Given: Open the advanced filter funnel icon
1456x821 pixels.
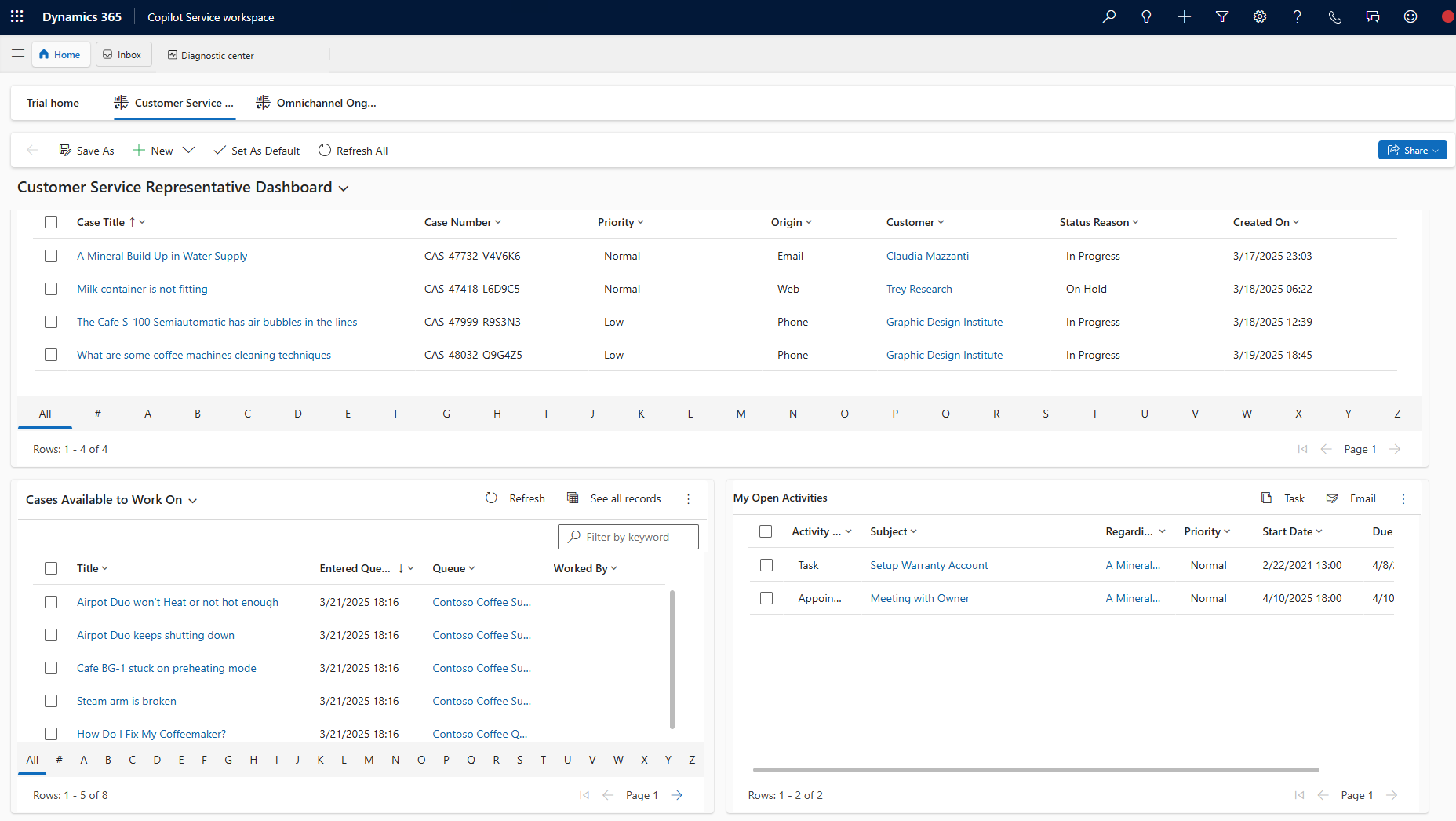Looking at the screenshot, I should click(x=1221, y=16).
